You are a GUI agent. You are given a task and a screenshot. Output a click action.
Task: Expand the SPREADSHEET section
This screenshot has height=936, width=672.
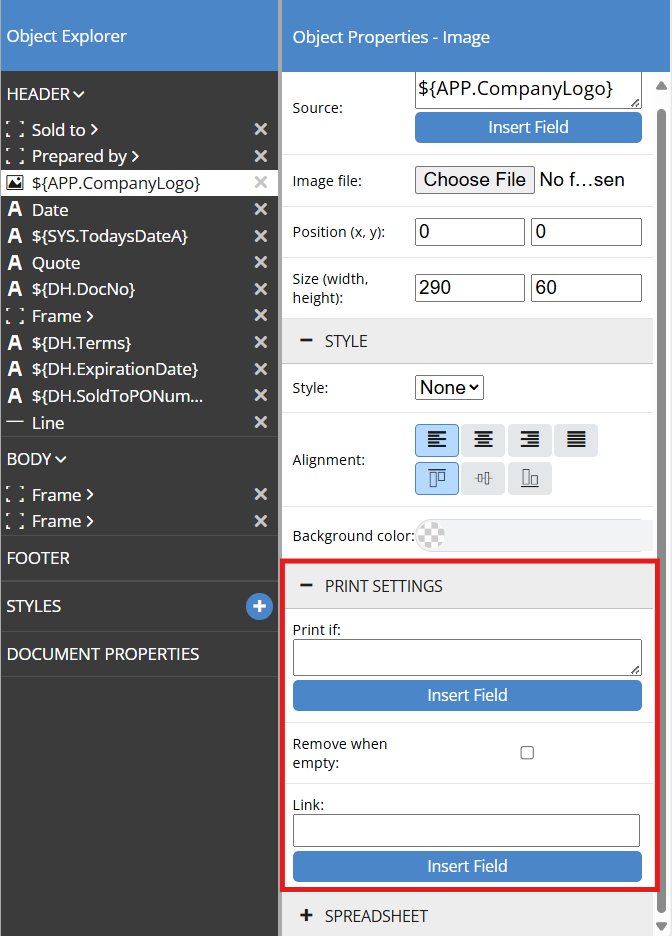[306, 915]
